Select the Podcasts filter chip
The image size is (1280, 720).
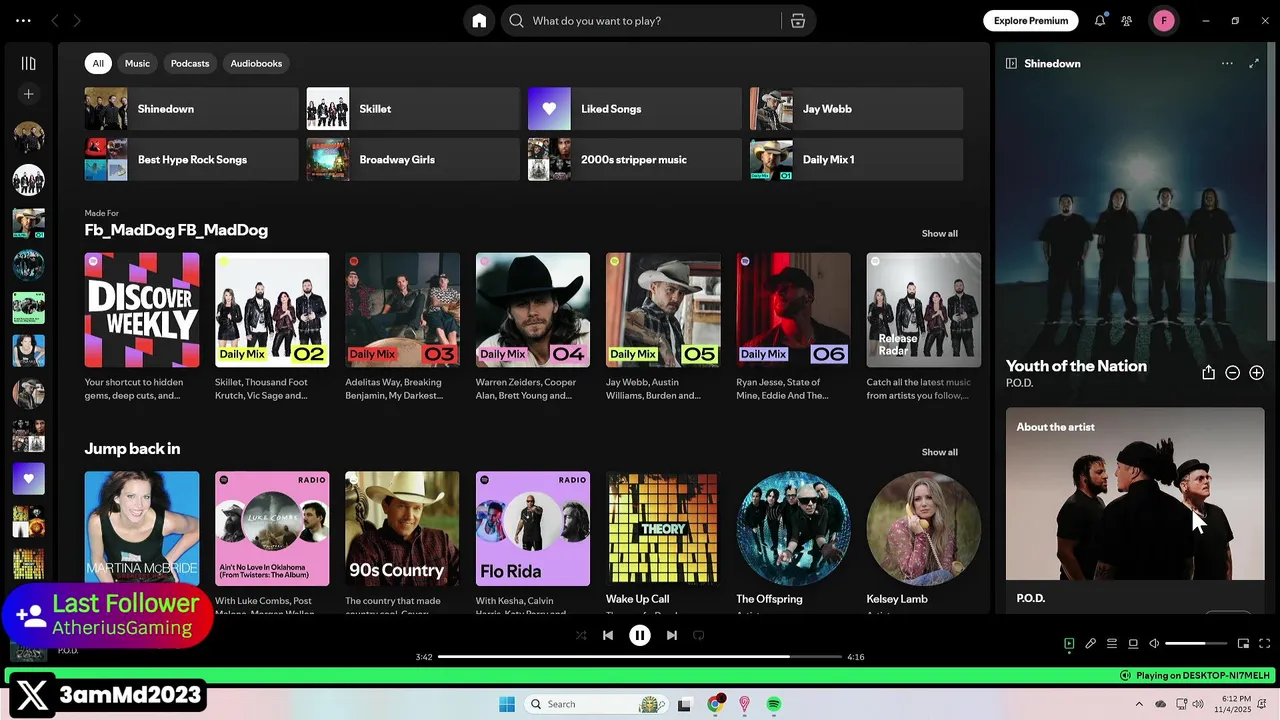click(190, 63)
